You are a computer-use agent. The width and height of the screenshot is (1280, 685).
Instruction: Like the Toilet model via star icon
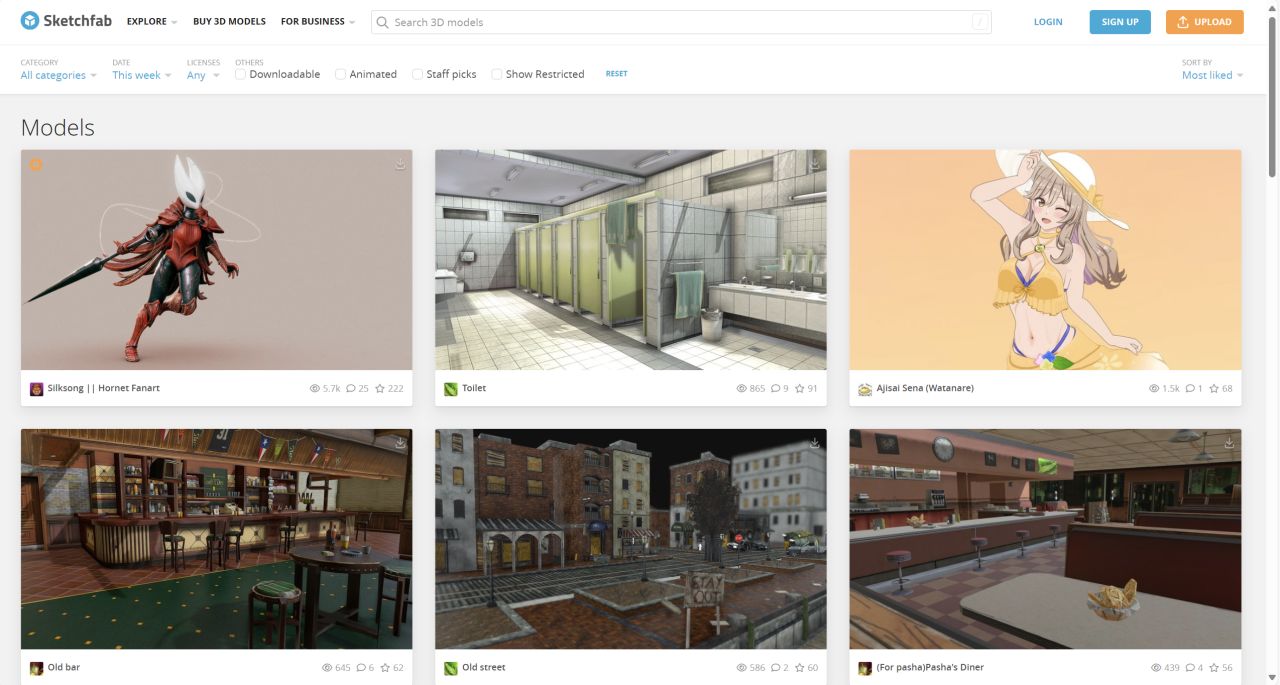click(x=800, y=389)
